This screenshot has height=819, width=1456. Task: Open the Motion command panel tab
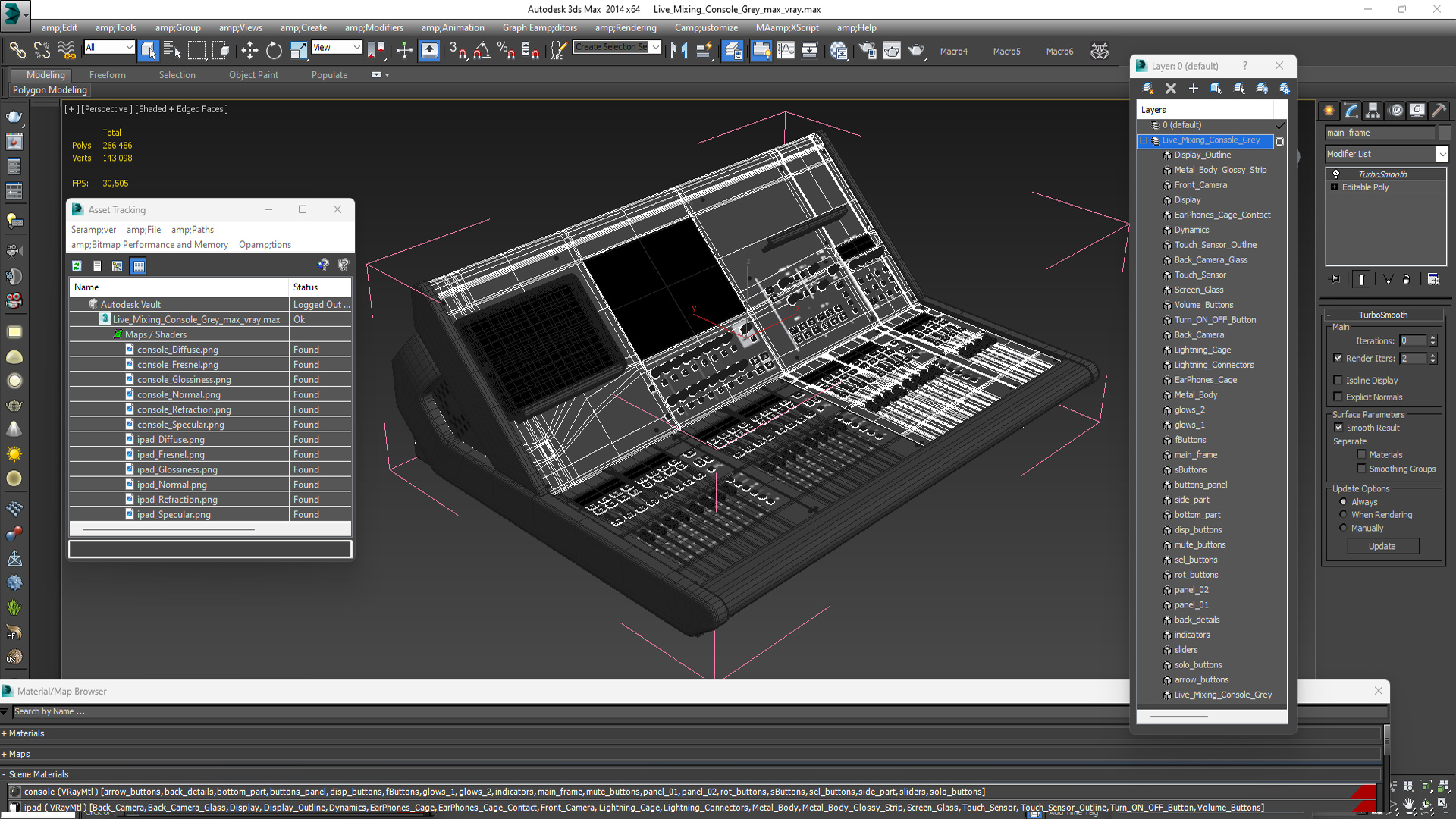coord(1395,111)
